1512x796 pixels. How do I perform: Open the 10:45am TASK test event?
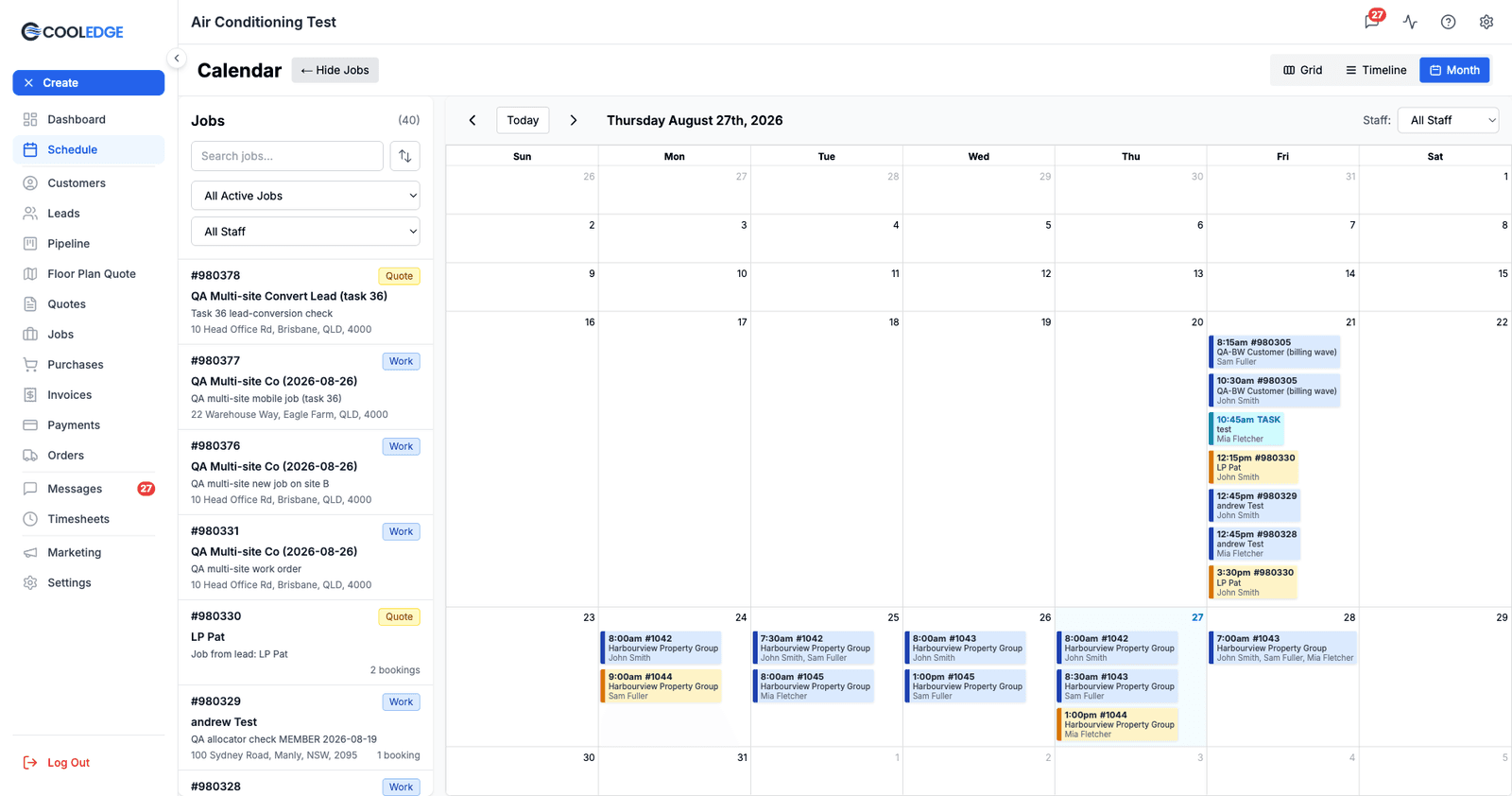tap(1246, 429)
